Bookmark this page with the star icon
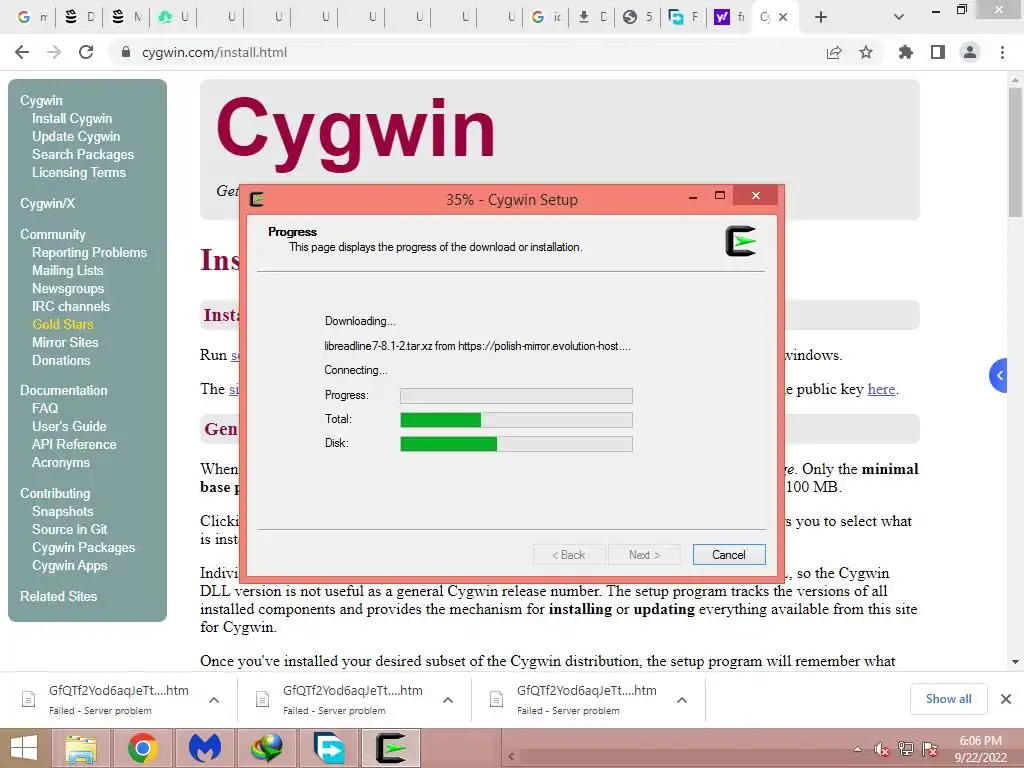 [866, 52]
